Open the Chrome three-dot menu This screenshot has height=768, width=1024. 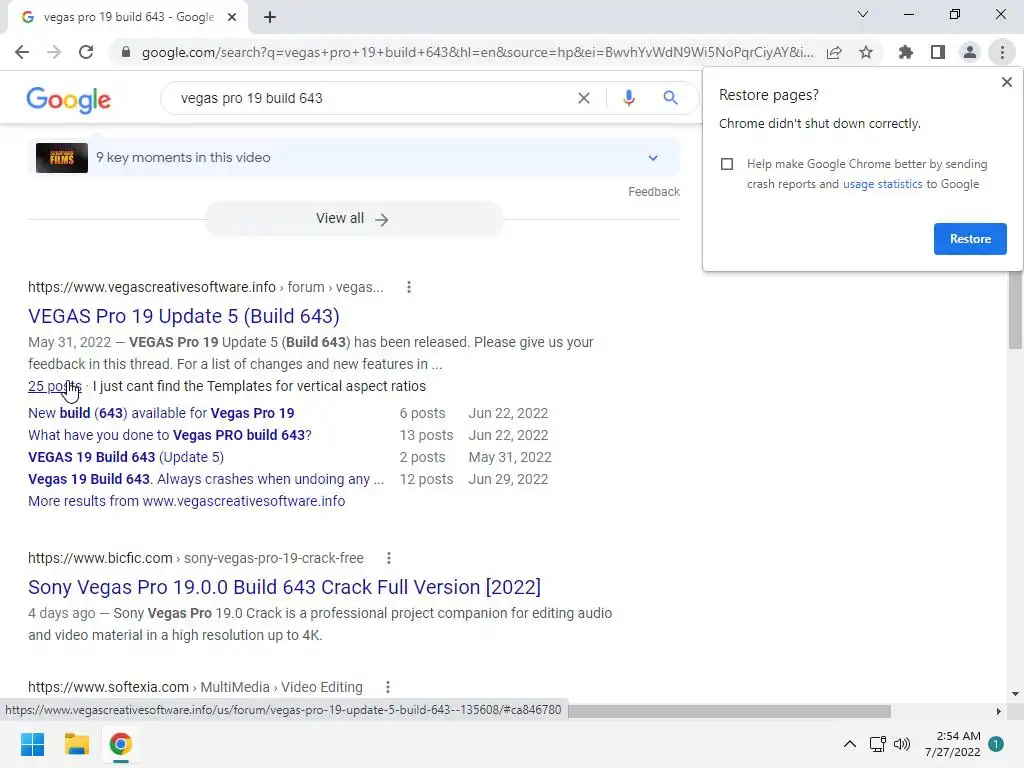(x=1002, y=52)
